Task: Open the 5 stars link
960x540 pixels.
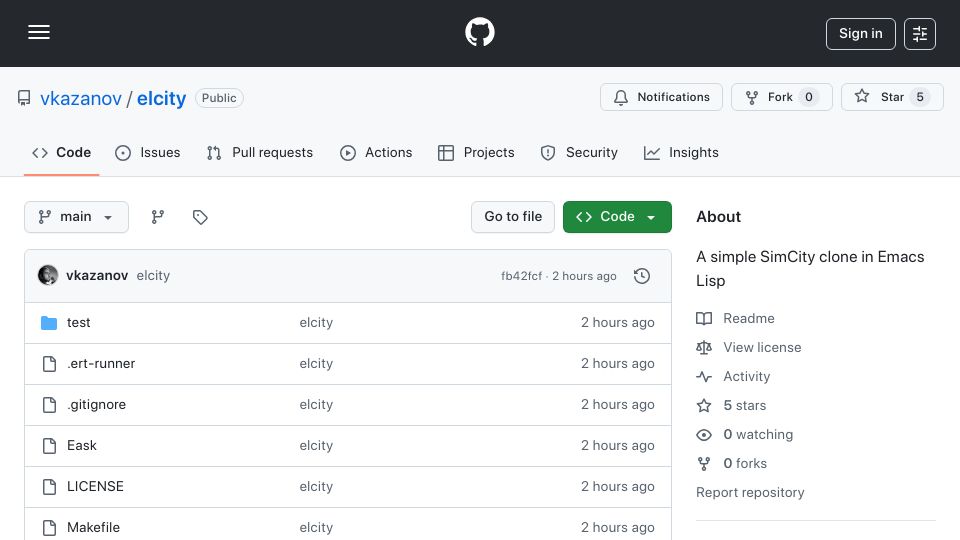Action: pos(744,405)
